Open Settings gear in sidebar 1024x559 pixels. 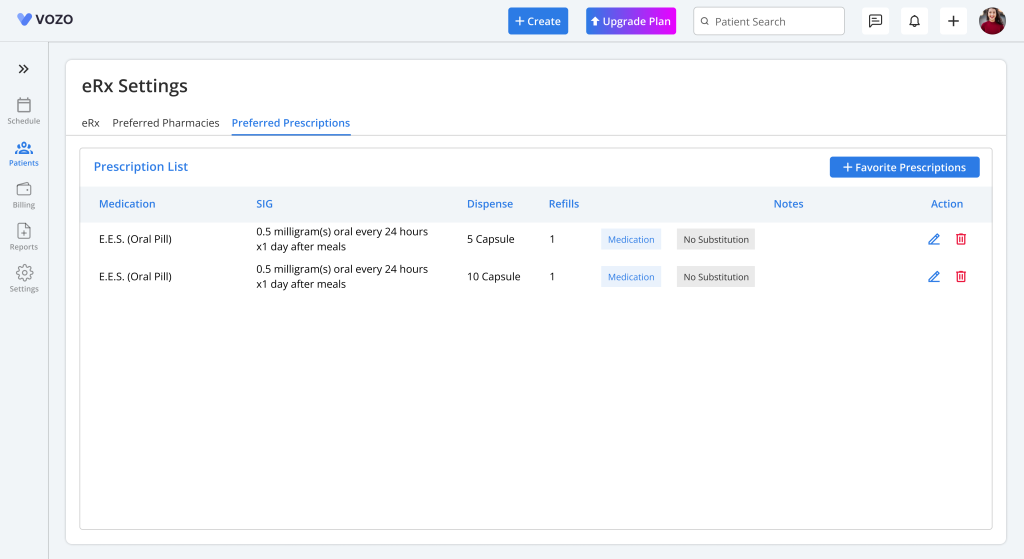pos(24,273)
